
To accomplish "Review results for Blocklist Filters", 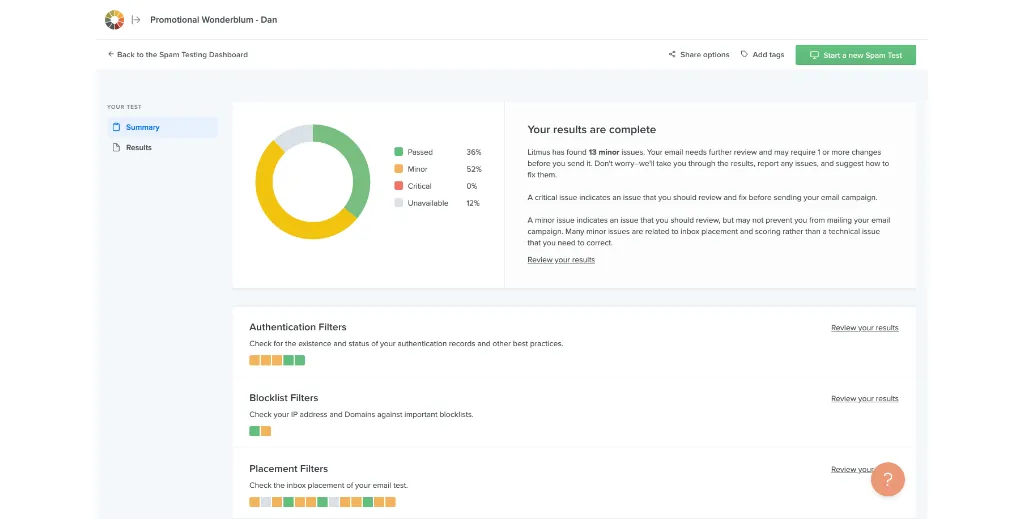I will click(865, 398).
